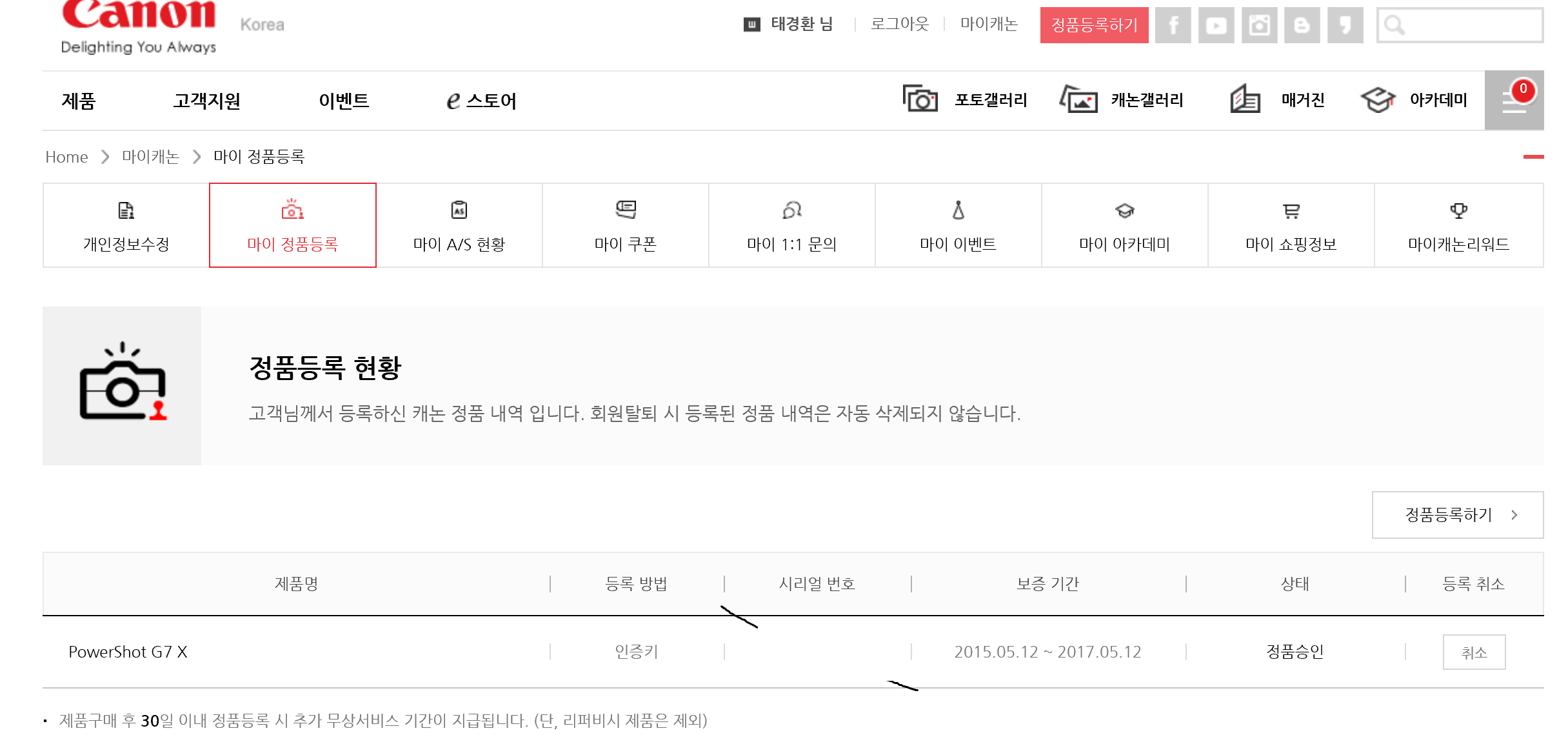Open the e스토어 menu item

(481, 101)
